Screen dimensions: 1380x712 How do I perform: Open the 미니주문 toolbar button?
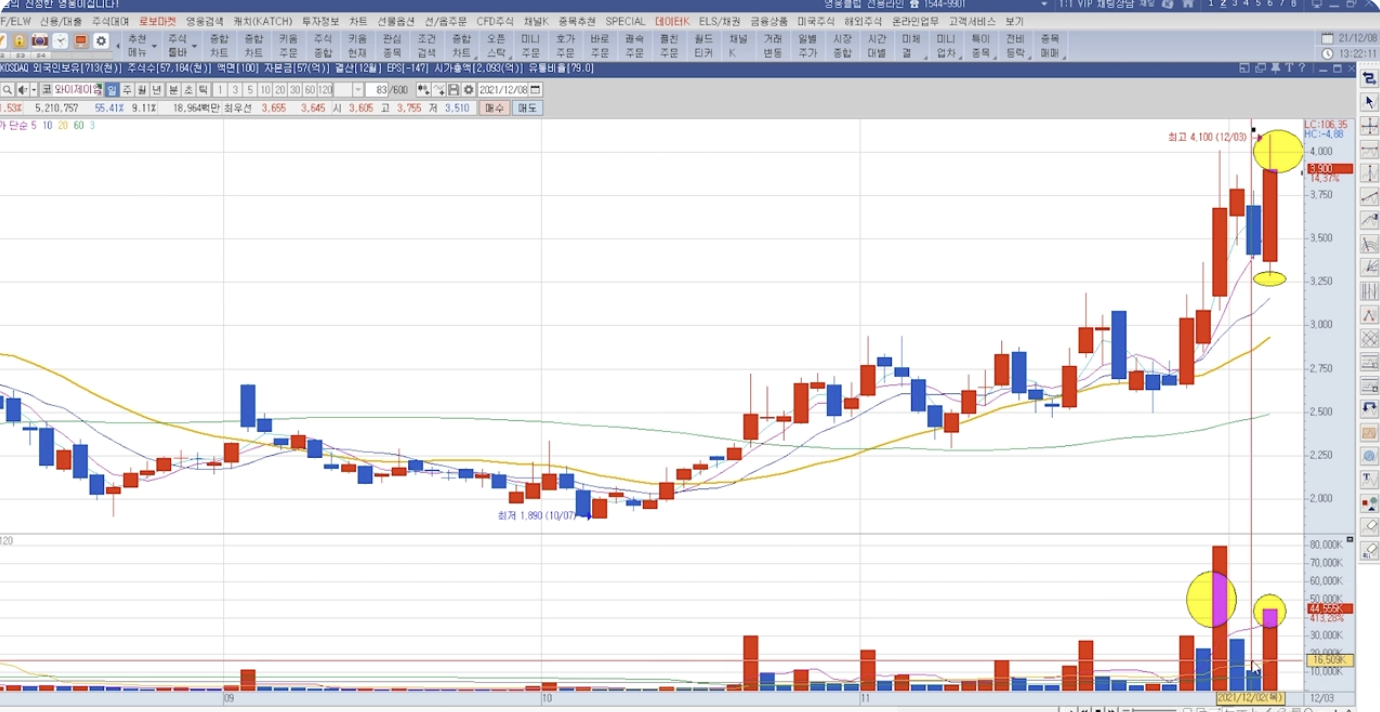[x=530, y=46]
